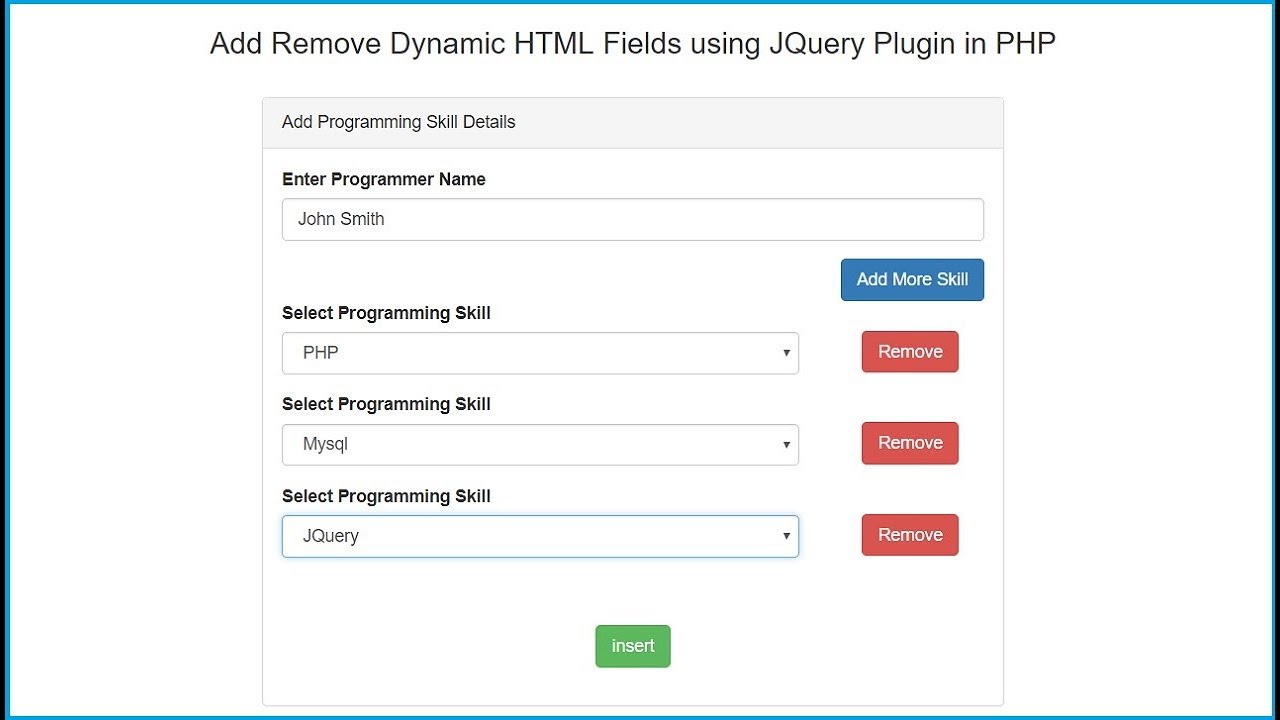Focus the programmer name text field
The height and width of the screenshot is (720, 1280).
click(633, 219)
